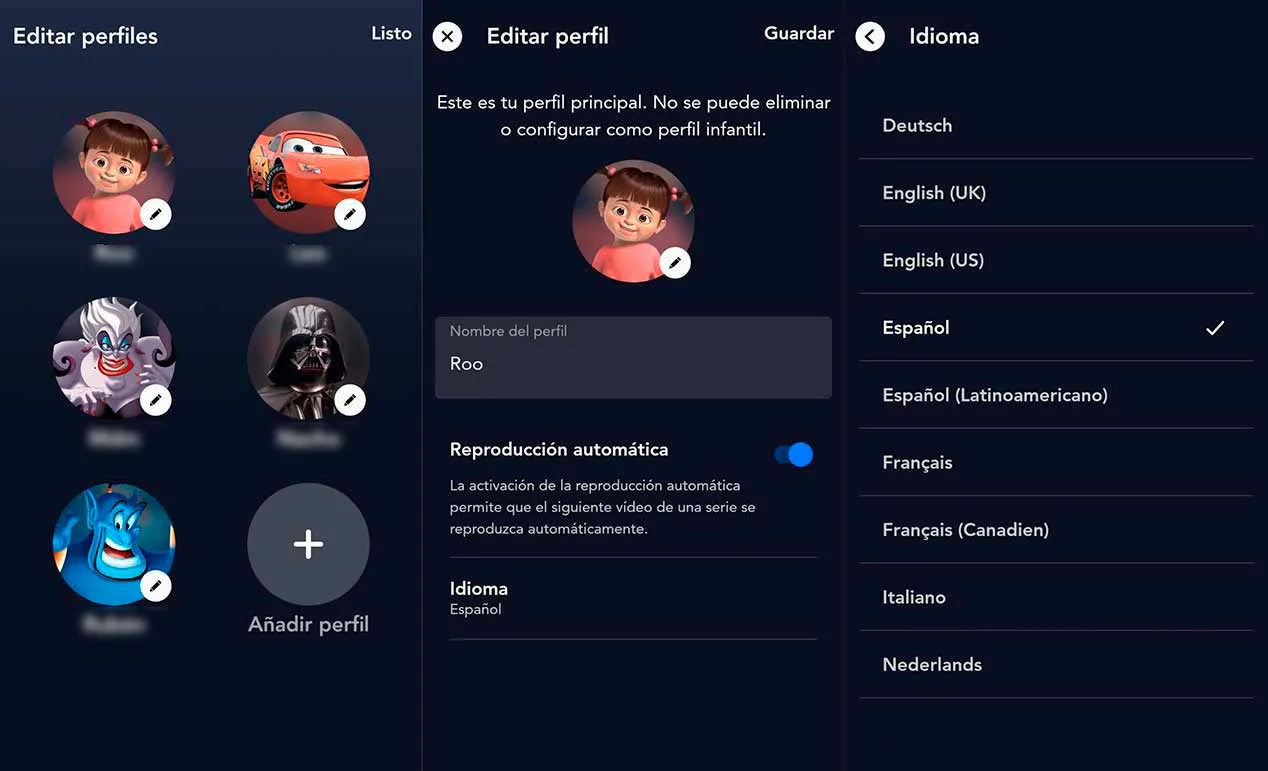
Task: Save the profile with Guardar
Action: [798, 33]
